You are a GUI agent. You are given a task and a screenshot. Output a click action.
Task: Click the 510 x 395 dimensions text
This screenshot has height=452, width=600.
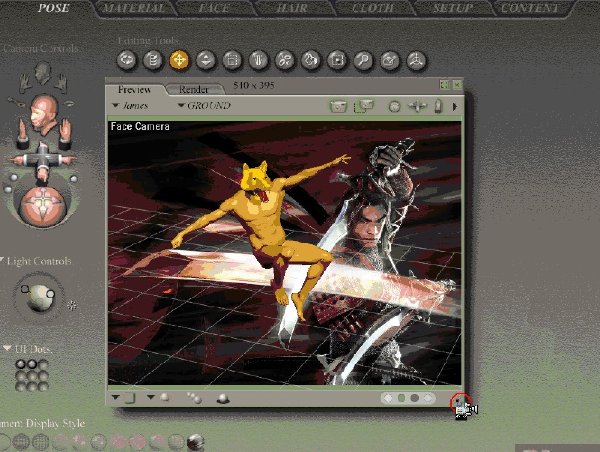click(254, 85)
